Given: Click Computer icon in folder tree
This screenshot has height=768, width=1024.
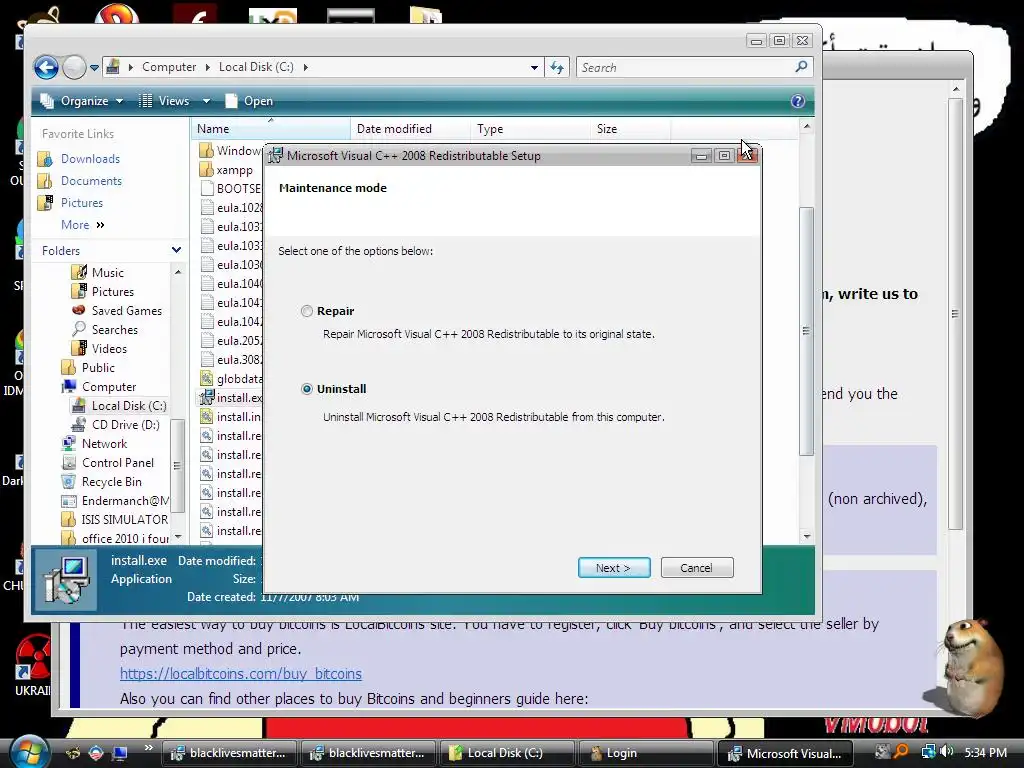Looking at the screenshot, I should [x=69, y=387].
